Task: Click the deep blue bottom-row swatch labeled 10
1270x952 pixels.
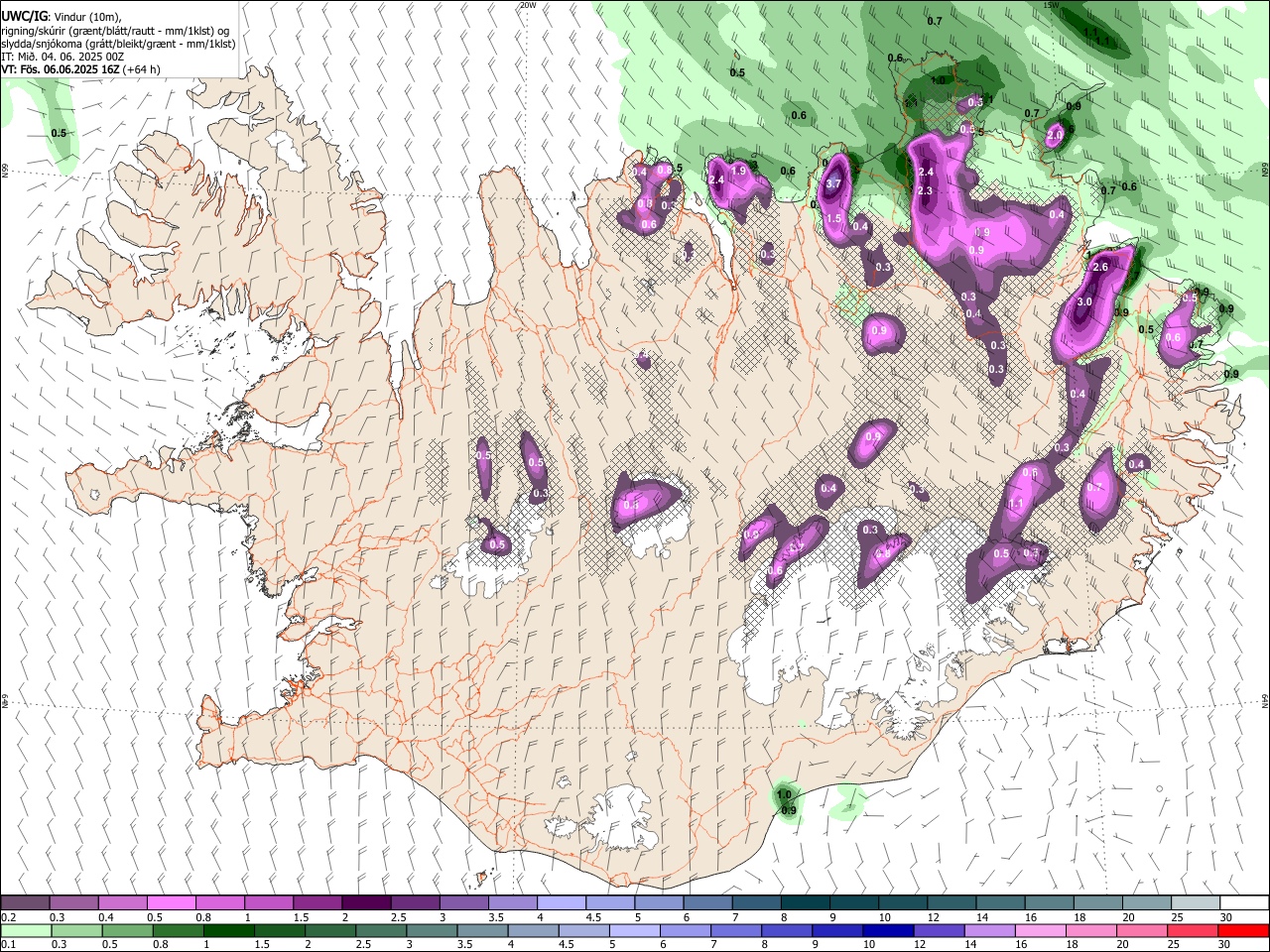Action: [x=888, y=930]
